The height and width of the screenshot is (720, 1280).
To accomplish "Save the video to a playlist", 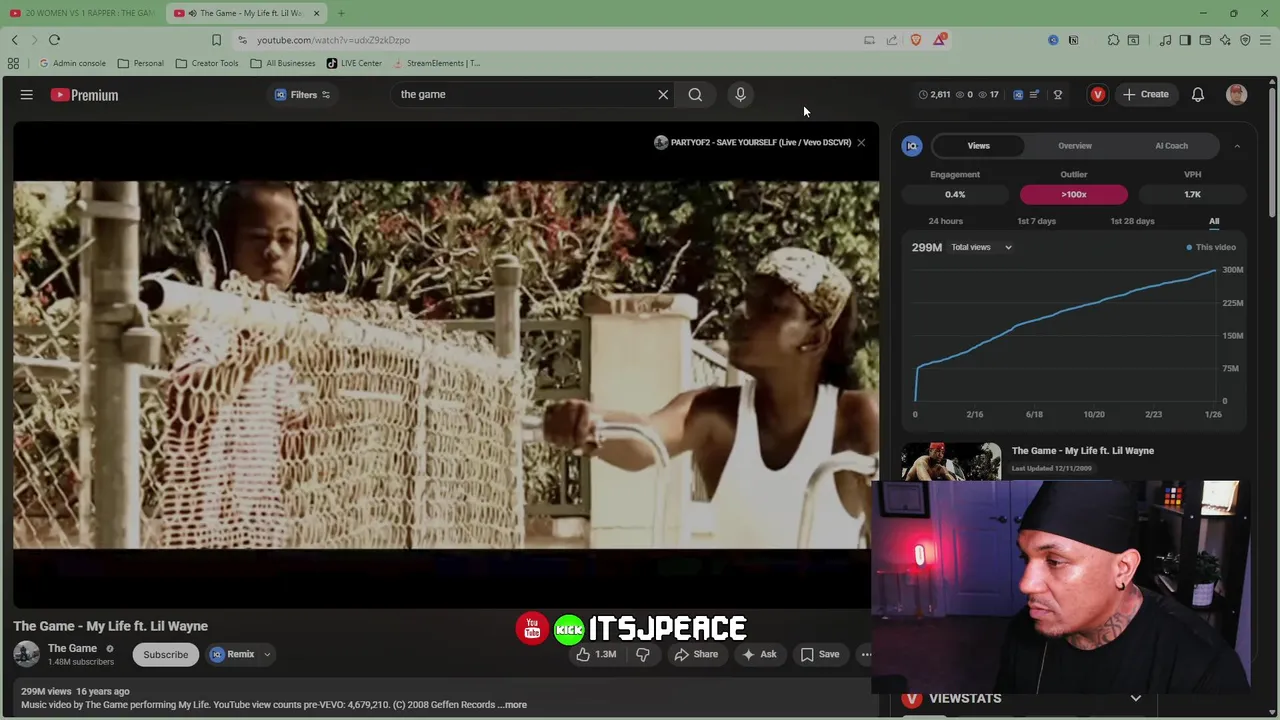I will (820, 654).
